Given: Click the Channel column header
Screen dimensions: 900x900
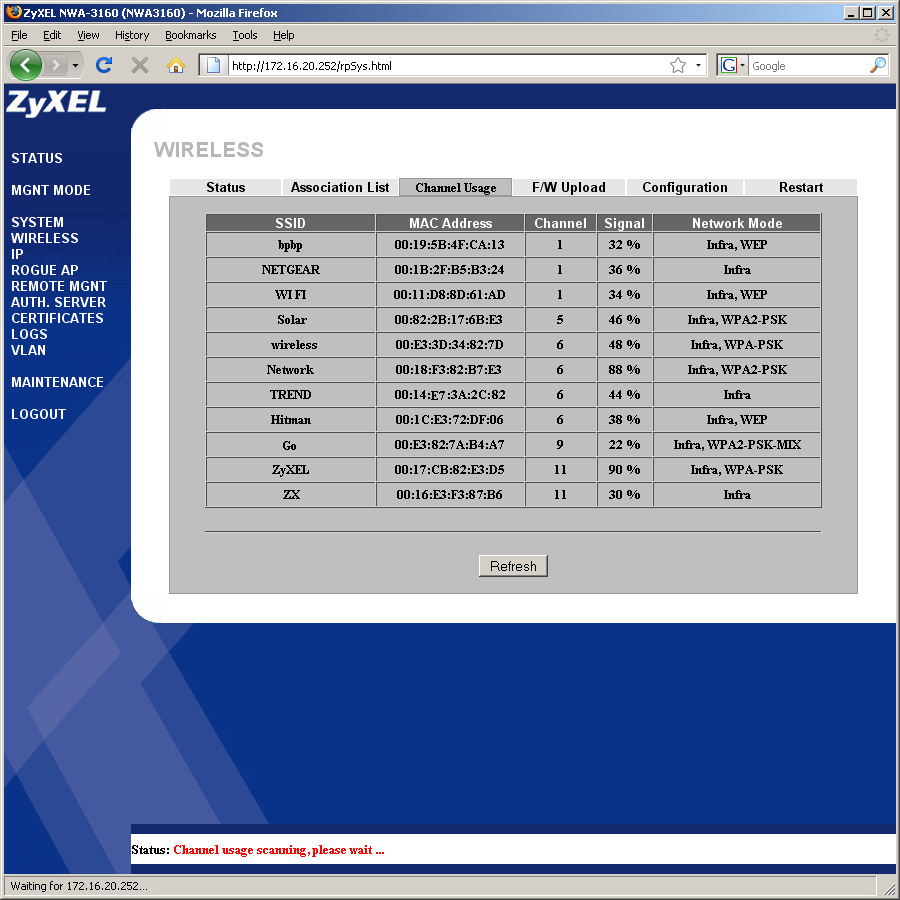Looking at the screenshot, I should coord(560,223).
